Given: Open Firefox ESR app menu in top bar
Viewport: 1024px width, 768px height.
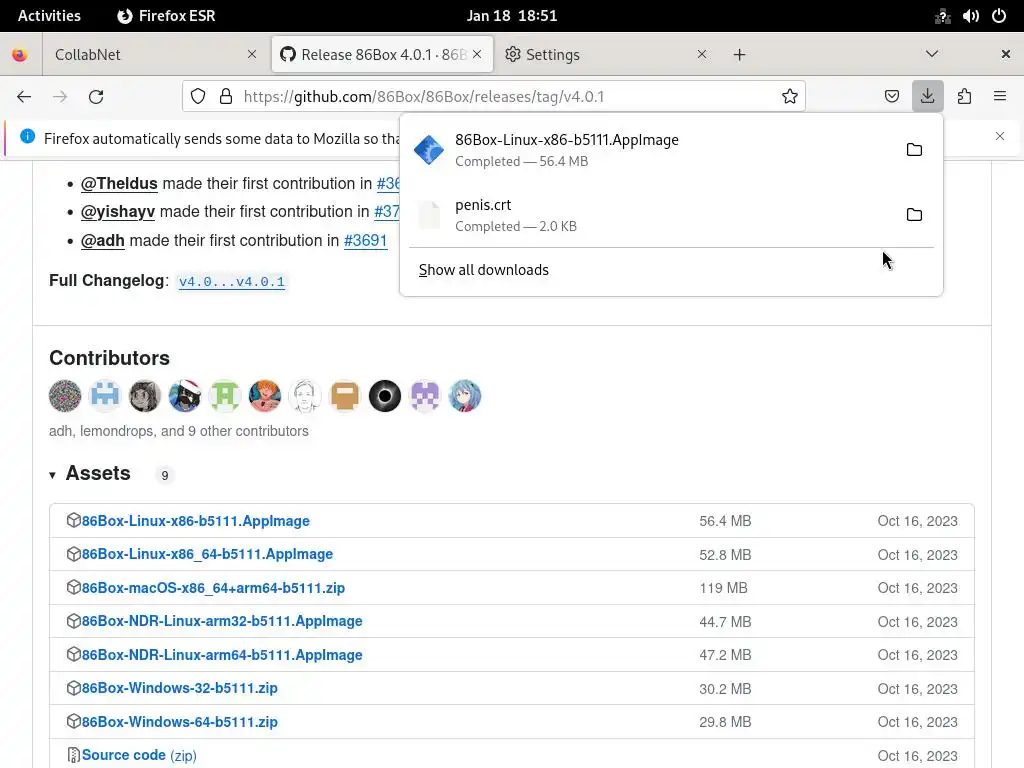Looking at the screenshot, I should point(166,16).
